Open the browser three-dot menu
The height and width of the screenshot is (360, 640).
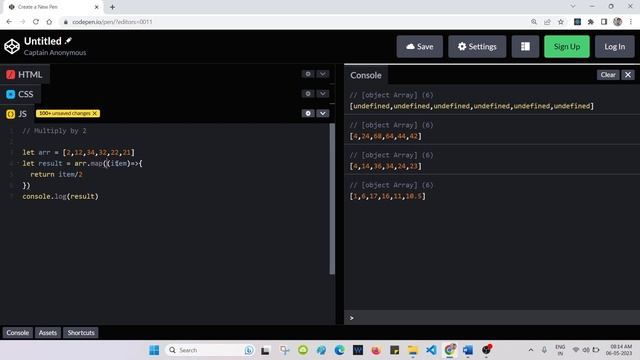[631, 22]
